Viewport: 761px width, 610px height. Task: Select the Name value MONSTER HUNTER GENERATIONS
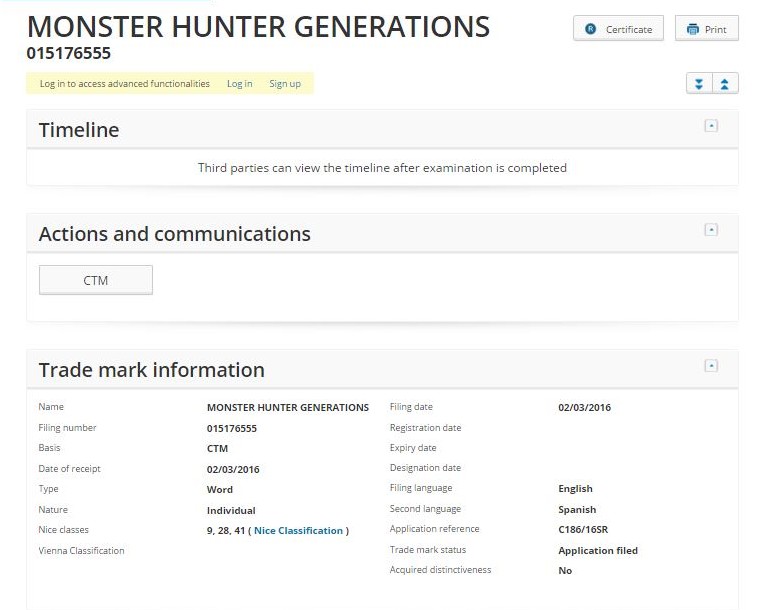click(x=288, y=408)
